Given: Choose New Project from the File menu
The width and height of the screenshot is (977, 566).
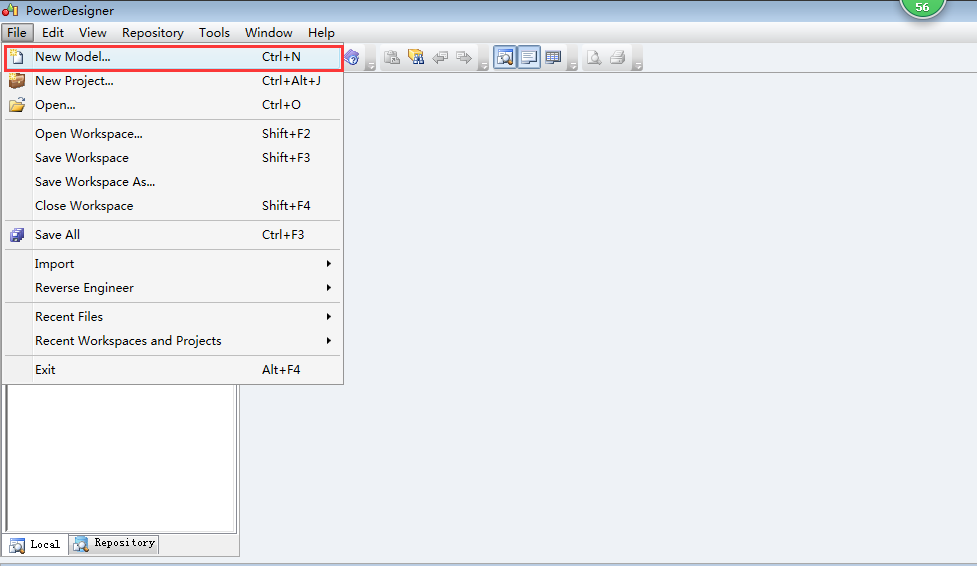Looking at the screenshot, I should [x=174, y=81].
